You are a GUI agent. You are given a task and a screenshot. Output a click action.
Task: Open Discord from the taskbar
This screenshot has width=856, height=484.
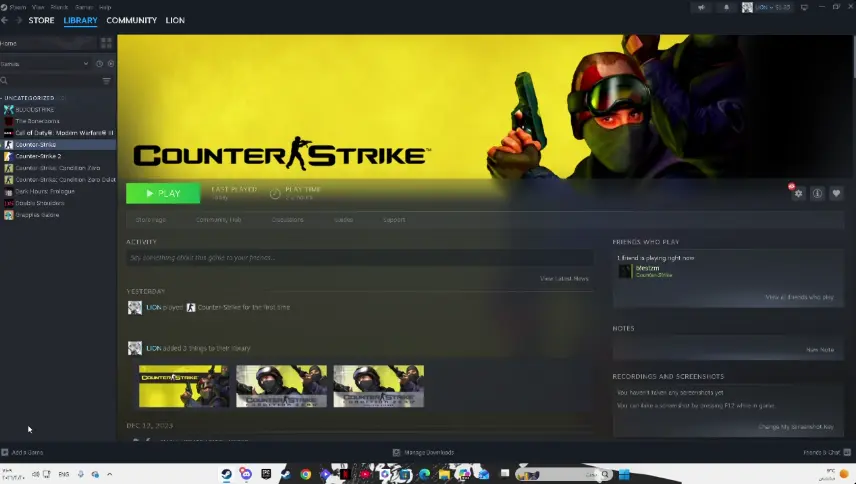coord(246,474)
